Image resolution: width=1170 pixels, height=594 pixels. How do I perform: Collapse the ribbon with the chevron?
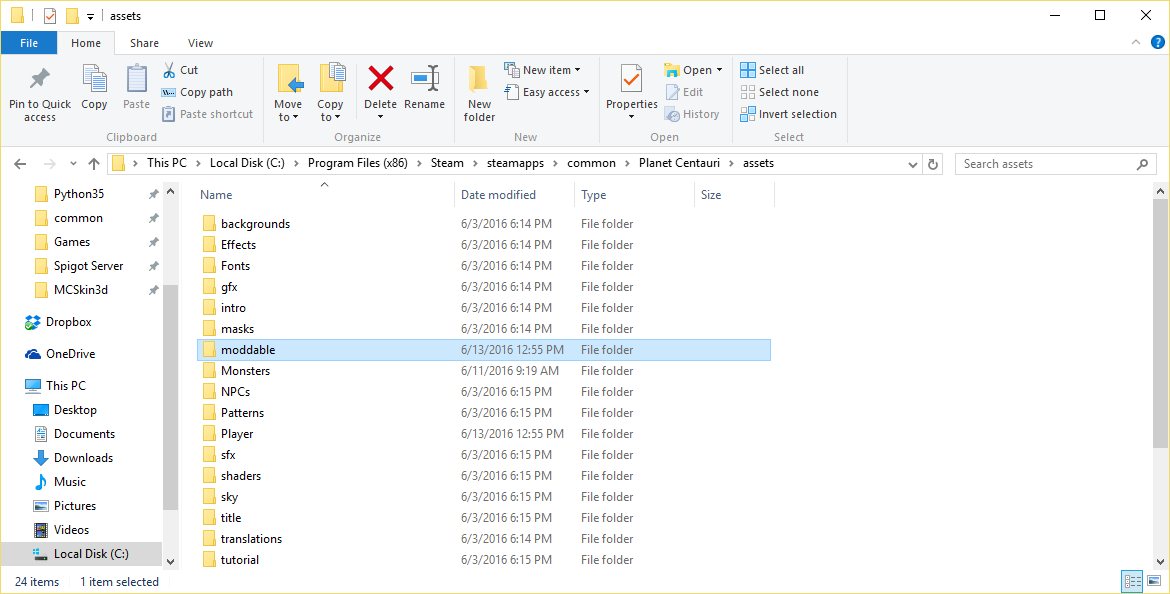click(x=1136, y=43)
